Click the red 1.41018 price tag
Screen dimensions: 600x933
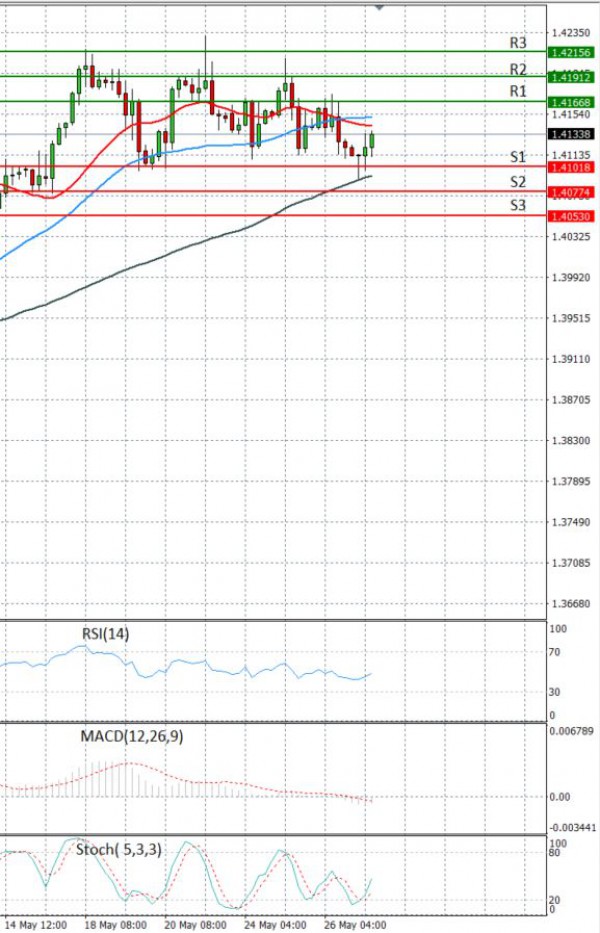571,168
